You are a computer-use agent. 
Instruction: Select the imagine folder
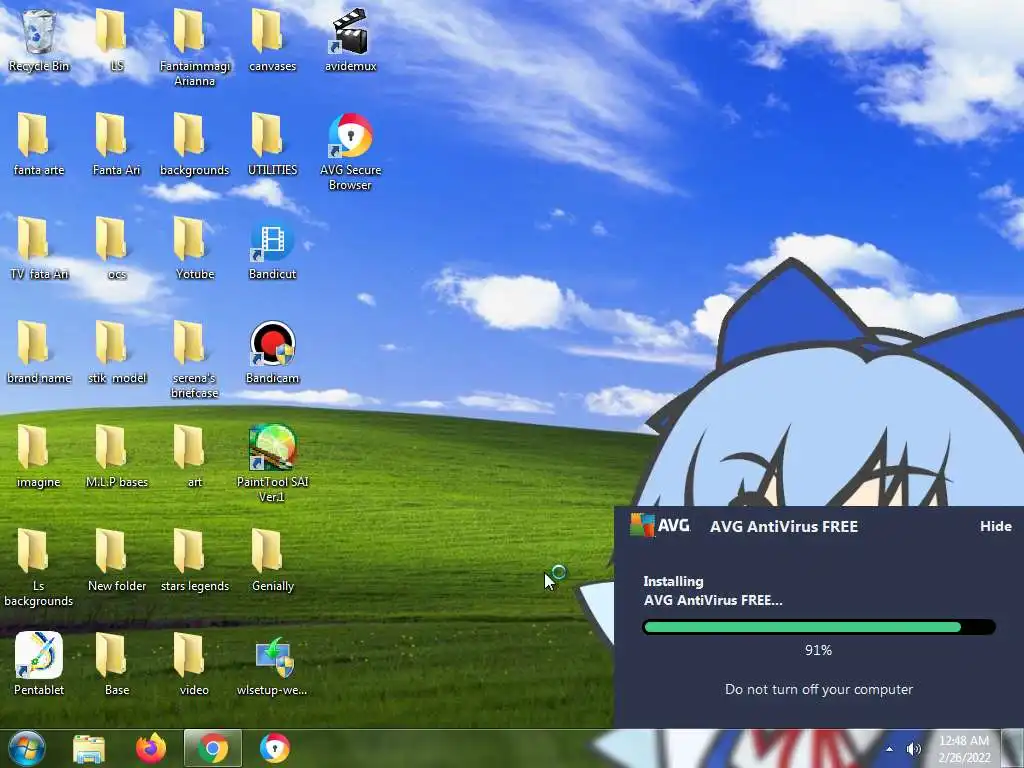[39, 456]
